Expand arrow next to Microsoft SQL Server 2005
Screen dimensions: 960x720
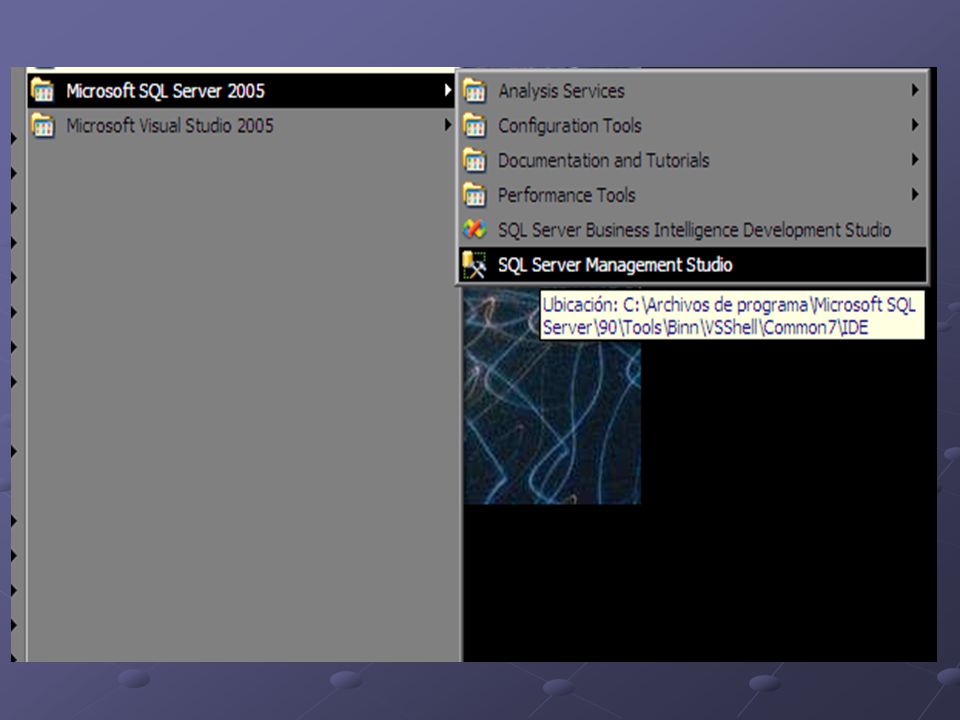point(448,91)
